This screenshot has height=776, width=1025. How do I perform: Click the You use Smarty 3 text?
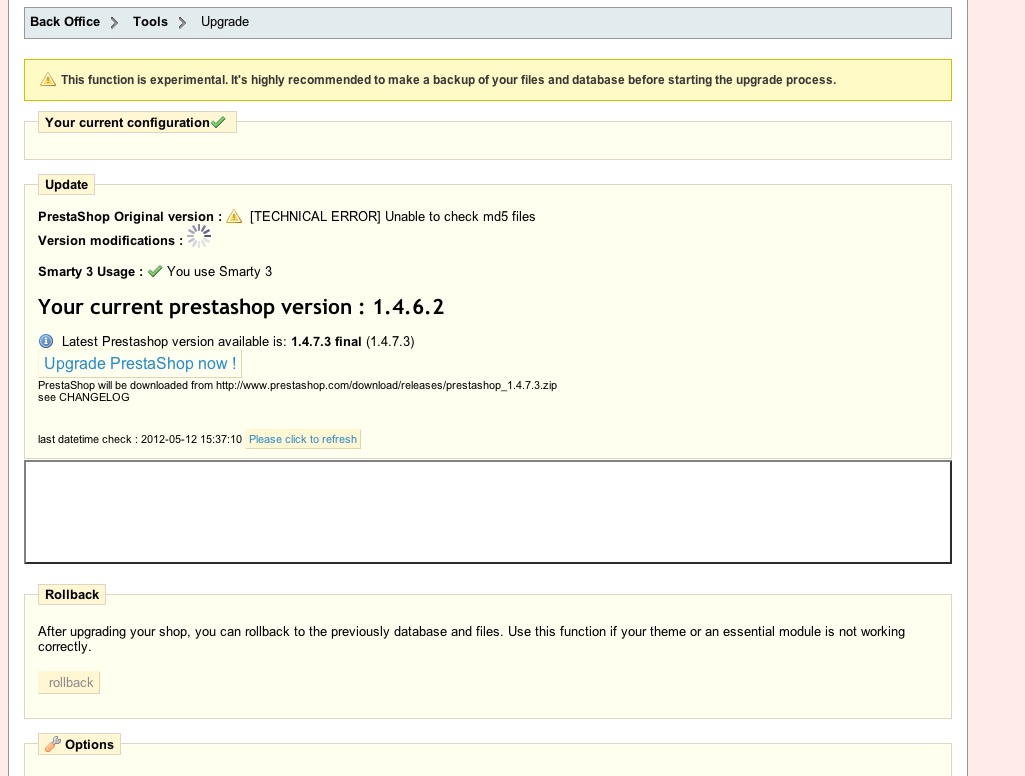click(x=219, y=271)
